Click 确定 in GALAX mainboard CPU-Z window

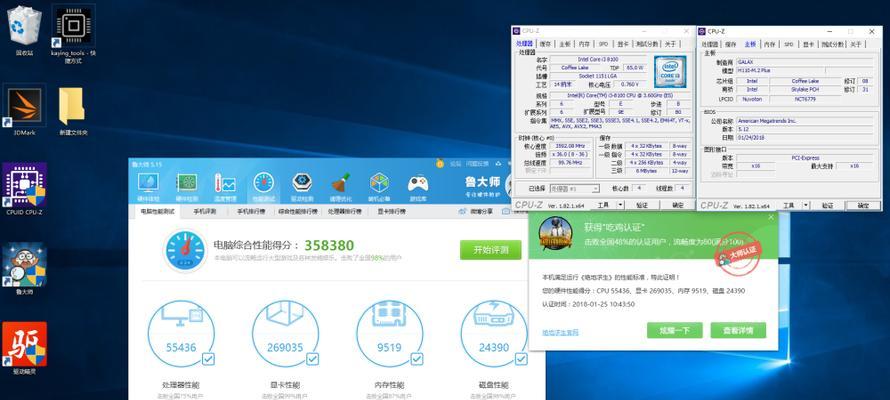pos(863,205)
